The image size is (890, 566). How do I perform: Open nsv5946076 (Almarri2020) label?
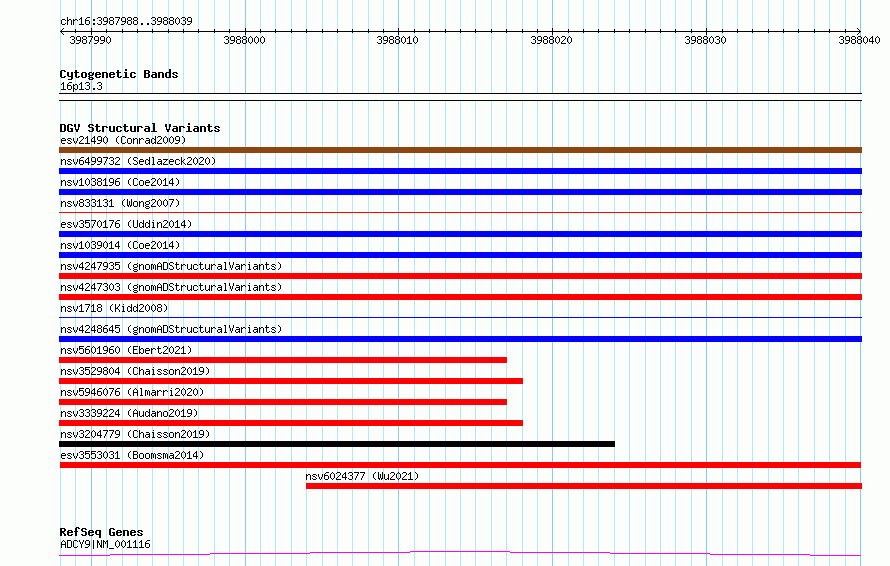point(132,392)
